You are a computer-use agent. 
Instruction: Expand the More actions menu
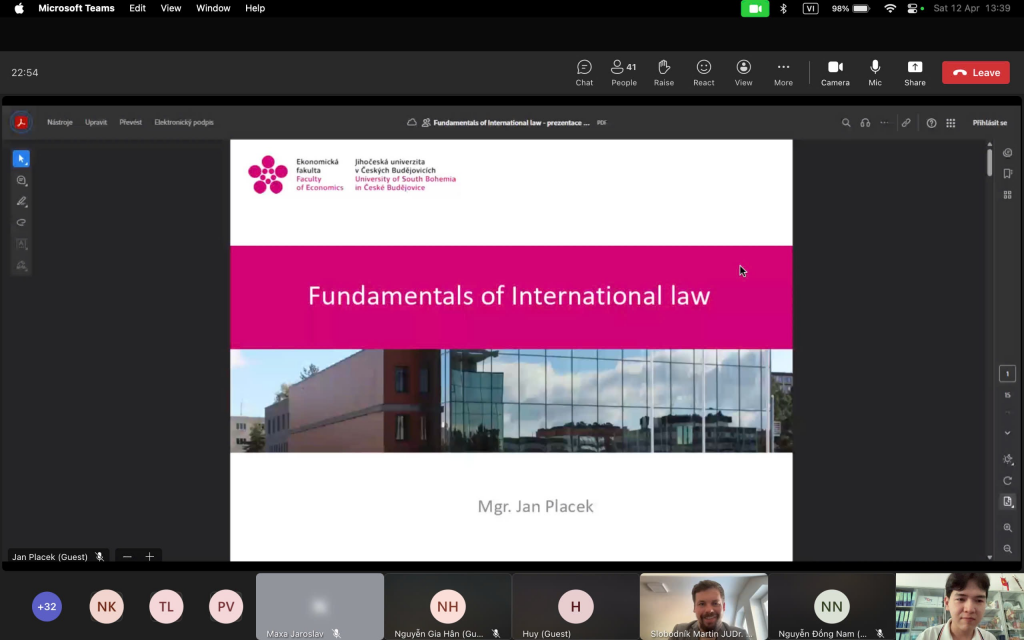[x=783, y=72]
